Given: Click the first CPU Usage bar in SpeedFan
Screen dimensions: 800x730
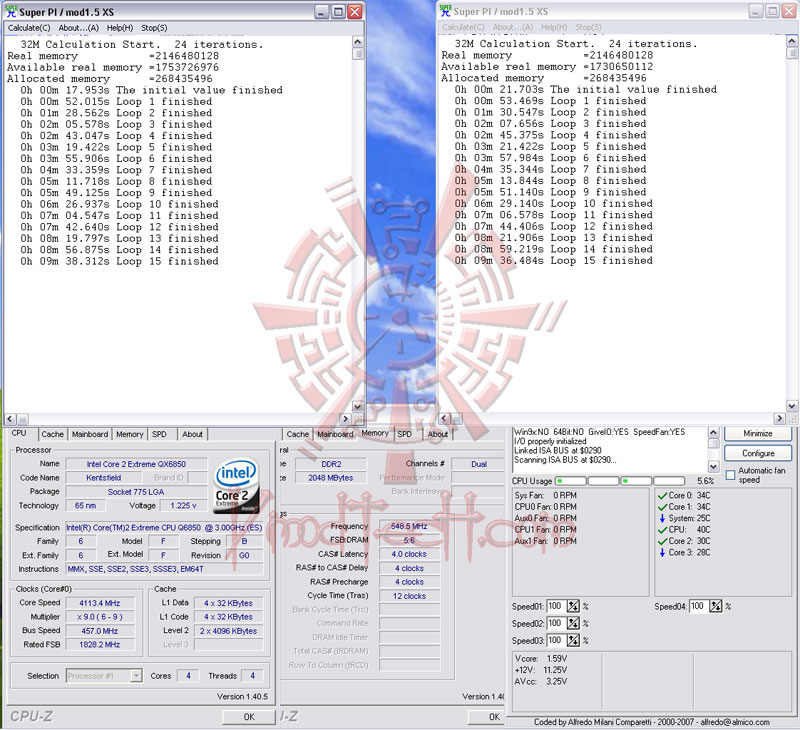Looking at the screenshot, I should 571,481.
